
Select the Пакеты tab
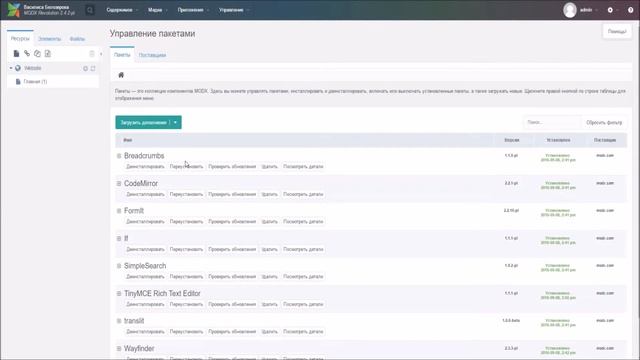(x=122, y=55)
